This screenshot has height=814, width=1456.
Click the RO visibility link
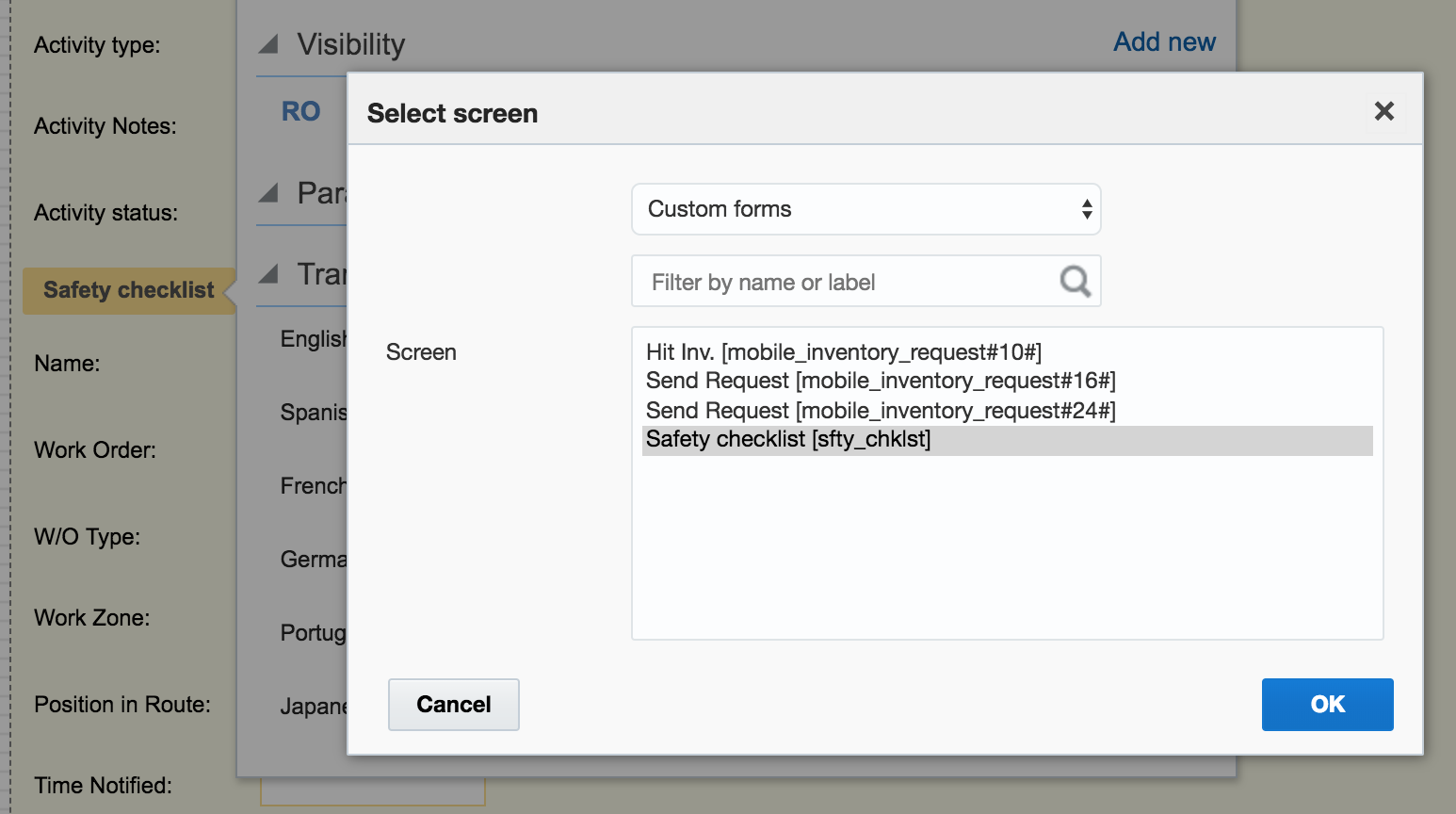(301, 112)
